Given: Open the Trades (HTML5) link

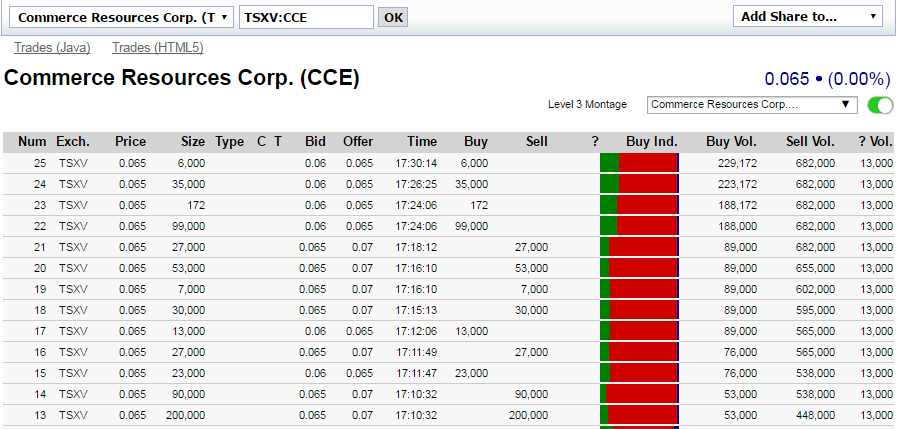Looking at the screenshot, I should coord(158,47).
